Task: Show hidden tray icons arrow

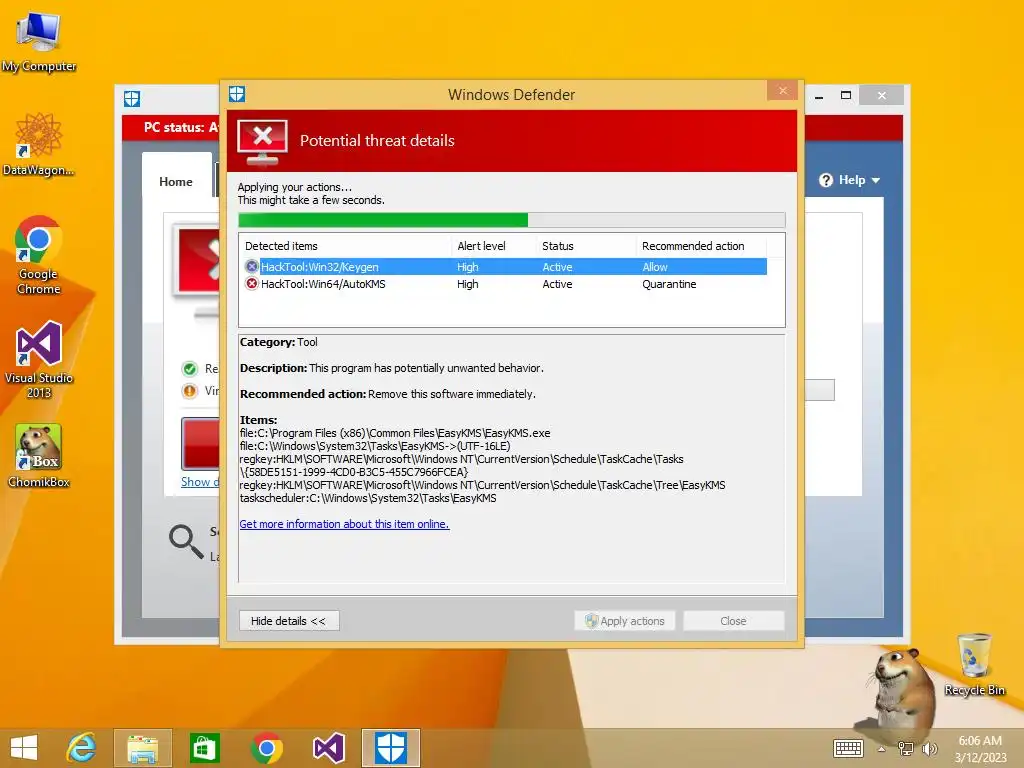Action: point(882,749)
